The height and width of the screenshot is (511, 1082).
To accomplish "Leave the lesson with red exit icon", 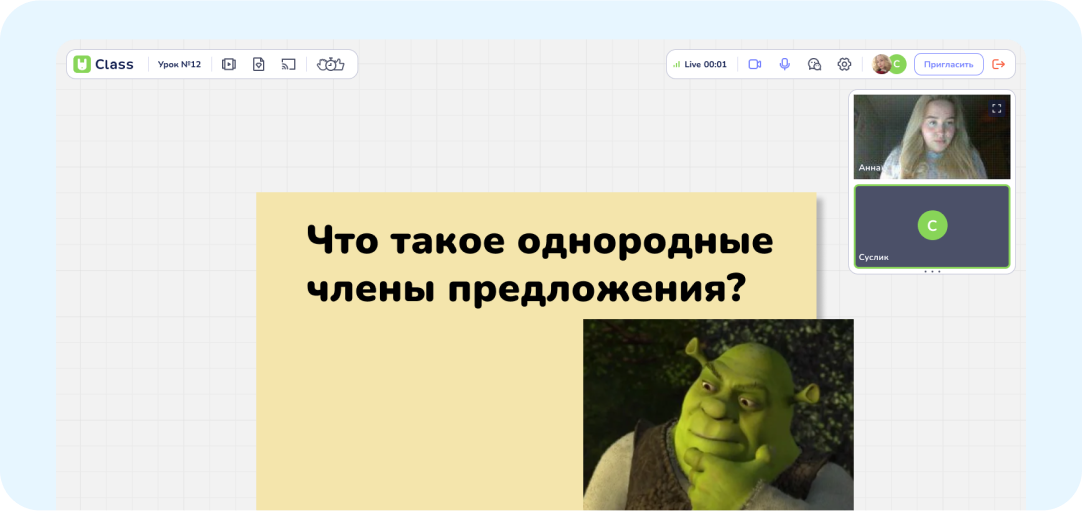I will (999, 64).
